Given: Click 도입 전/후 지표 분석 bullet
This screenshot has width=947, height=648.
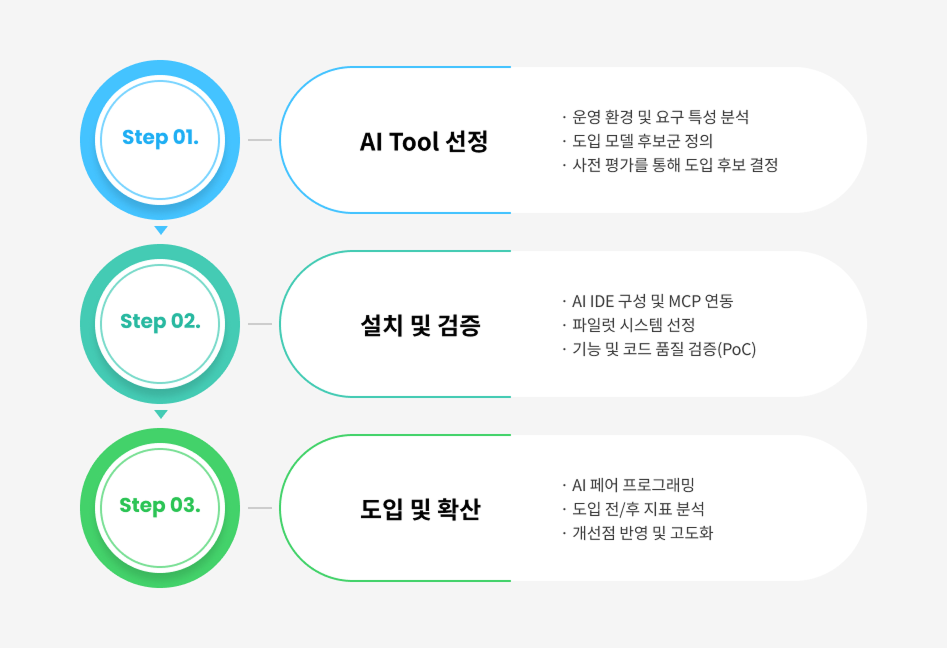Looking at the screenshot, I should pyautogui.click(x=637, y=509).
